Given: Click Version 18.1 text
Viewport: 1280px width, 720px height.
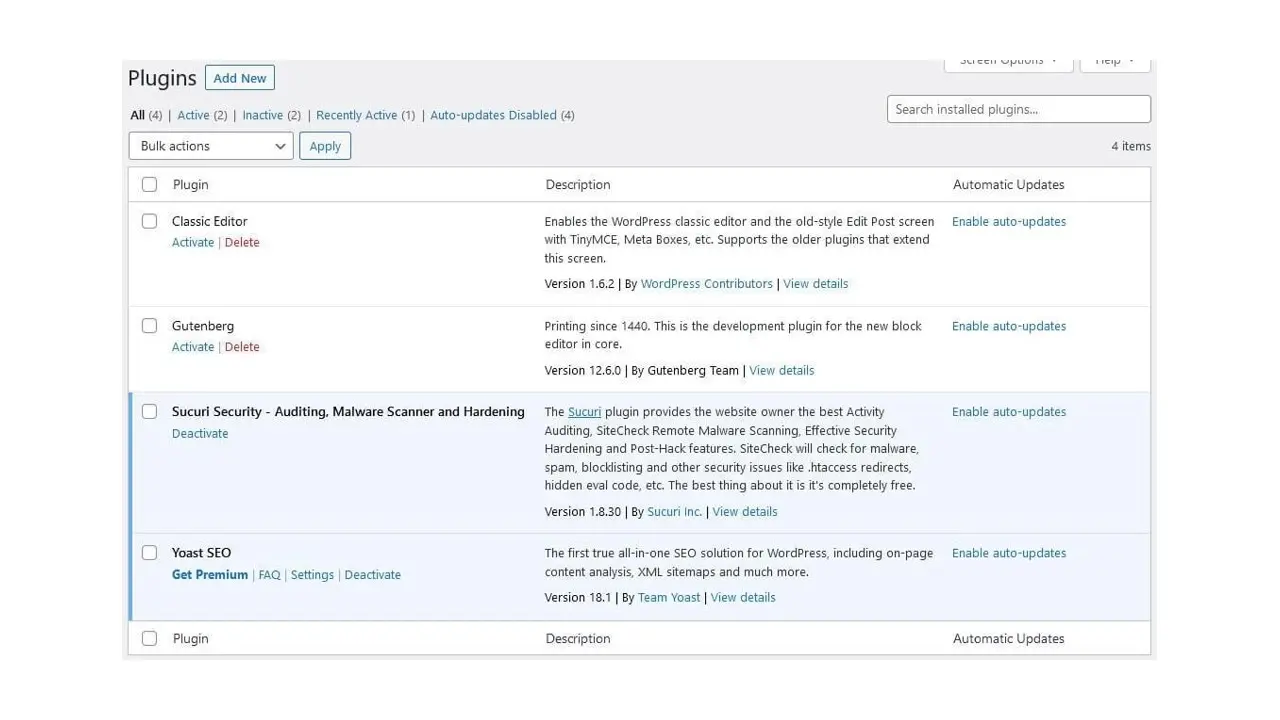Looking at the screenshot, I should click(578, 598).
